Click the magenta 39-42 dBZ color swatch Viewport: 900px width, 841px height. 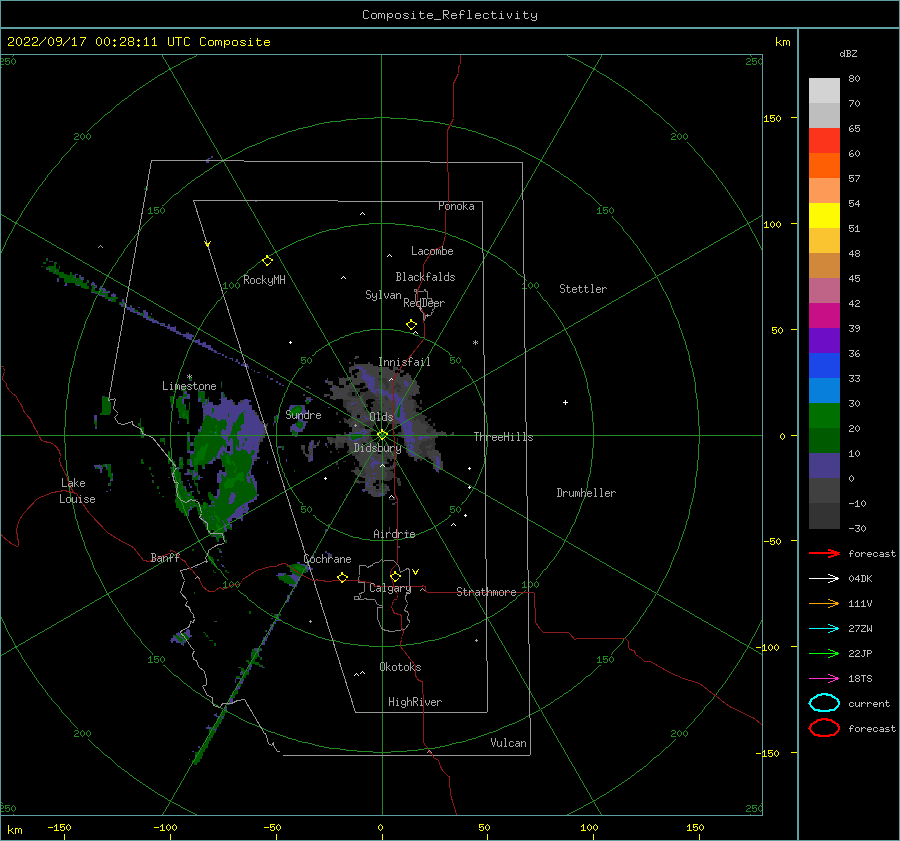(824, 316)
